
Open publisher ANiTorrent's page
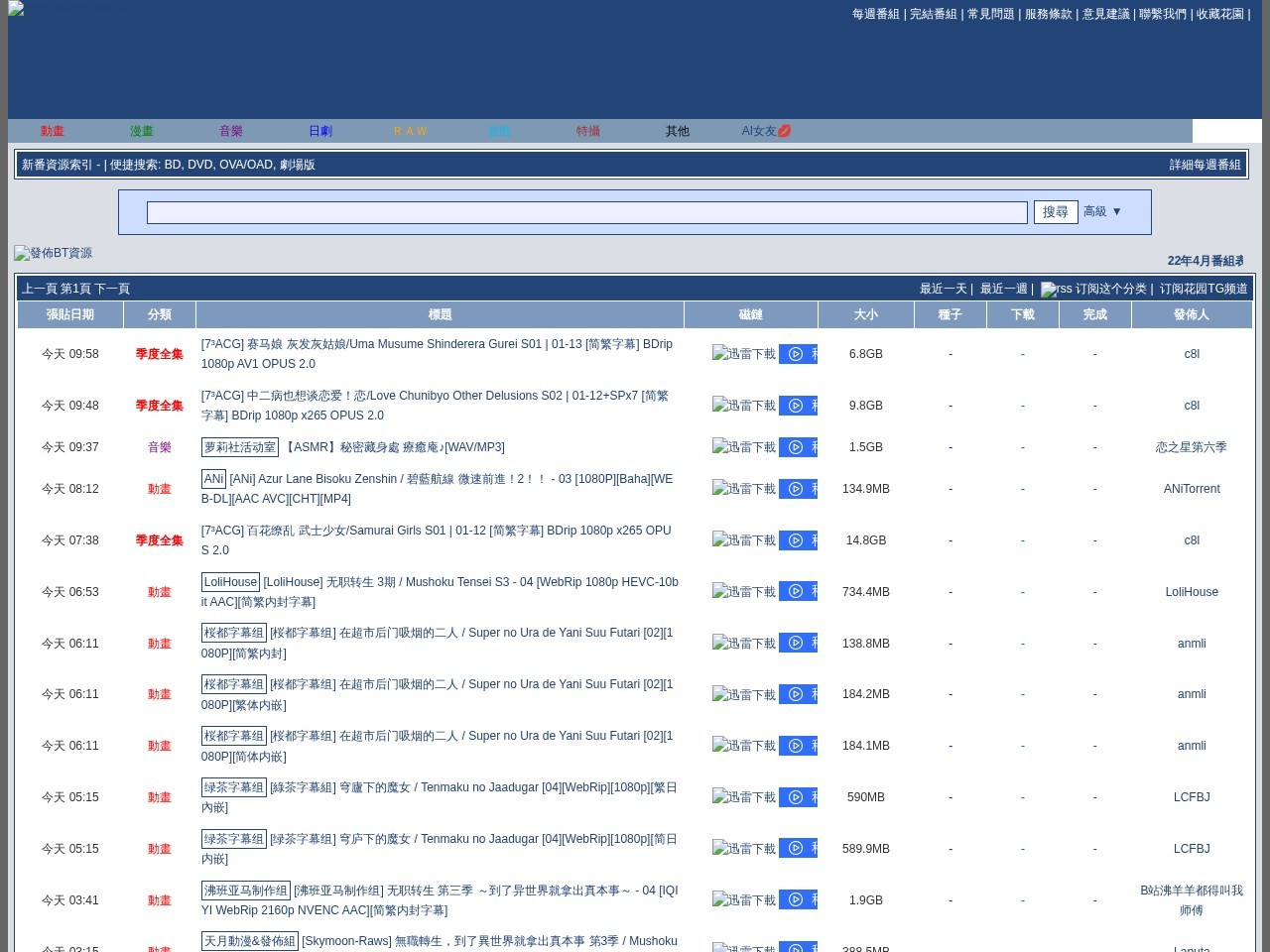(x=1192, y=489)
